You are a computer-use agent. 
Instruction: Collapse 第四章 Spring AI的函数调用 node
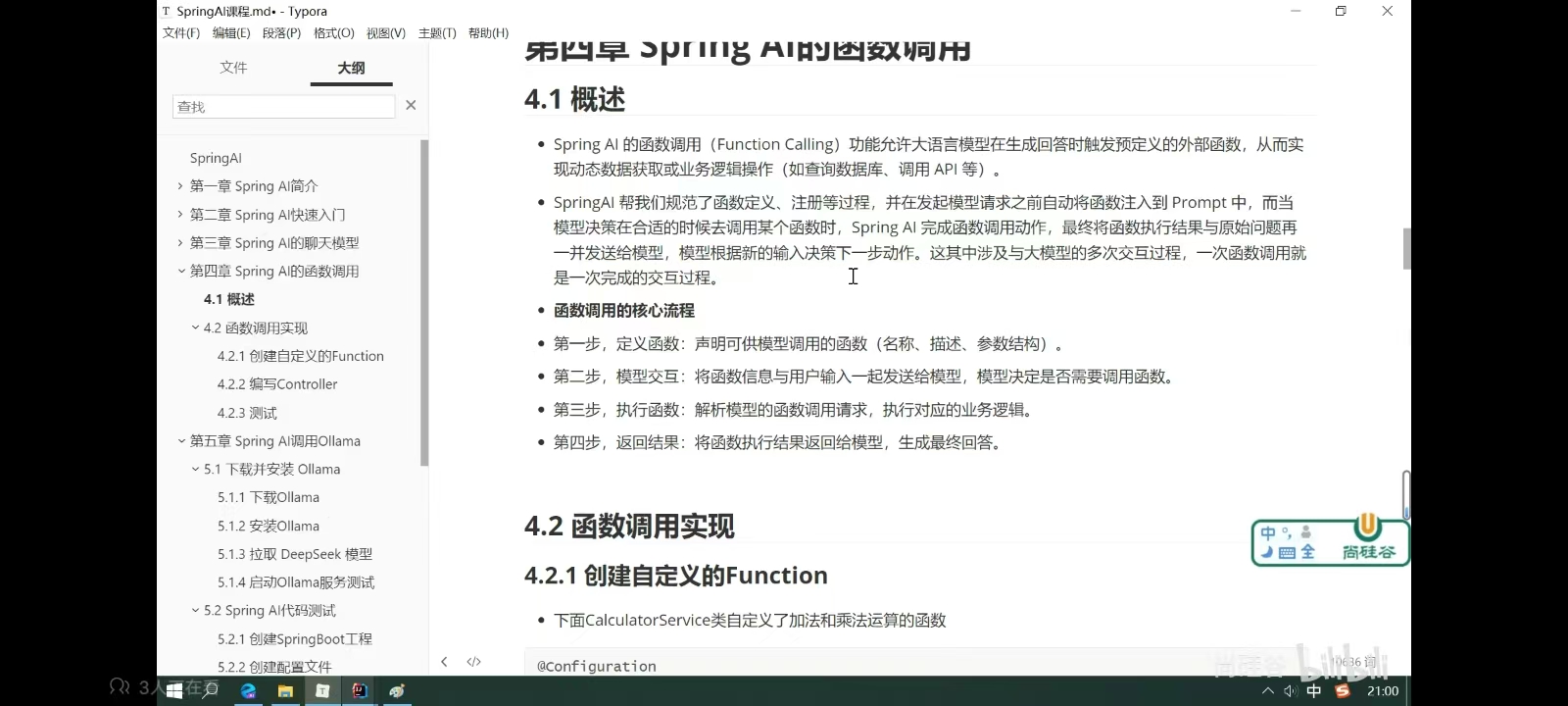[x=180, y=271]
